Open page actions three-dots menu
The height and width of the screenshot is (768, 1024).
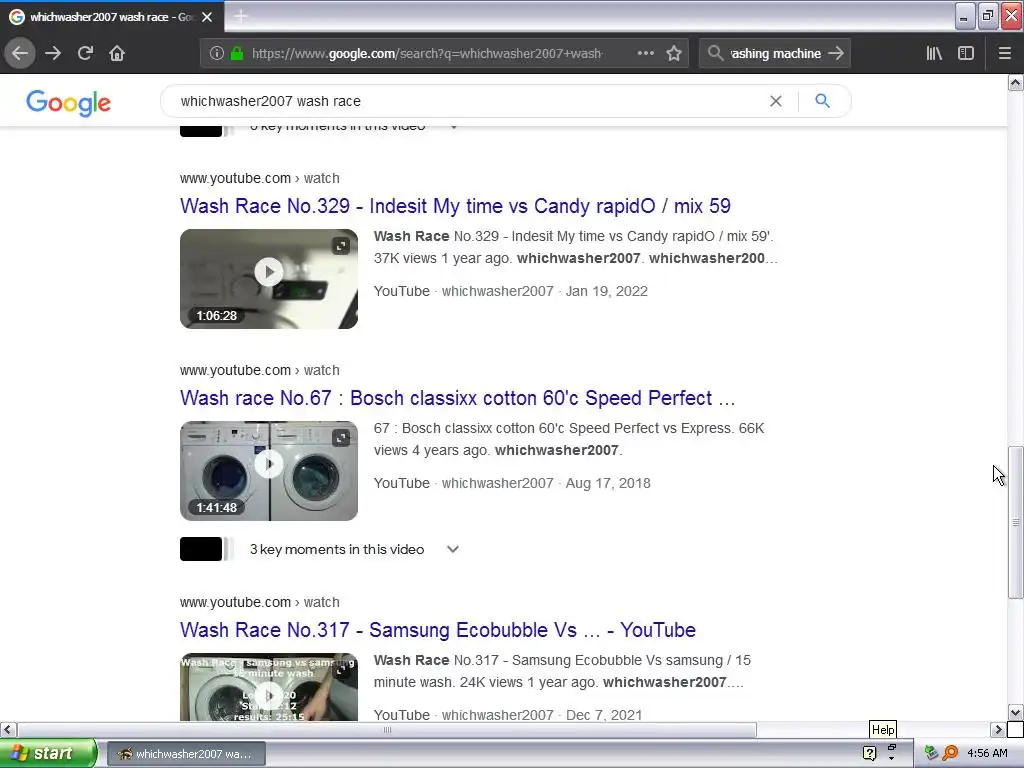645,53
